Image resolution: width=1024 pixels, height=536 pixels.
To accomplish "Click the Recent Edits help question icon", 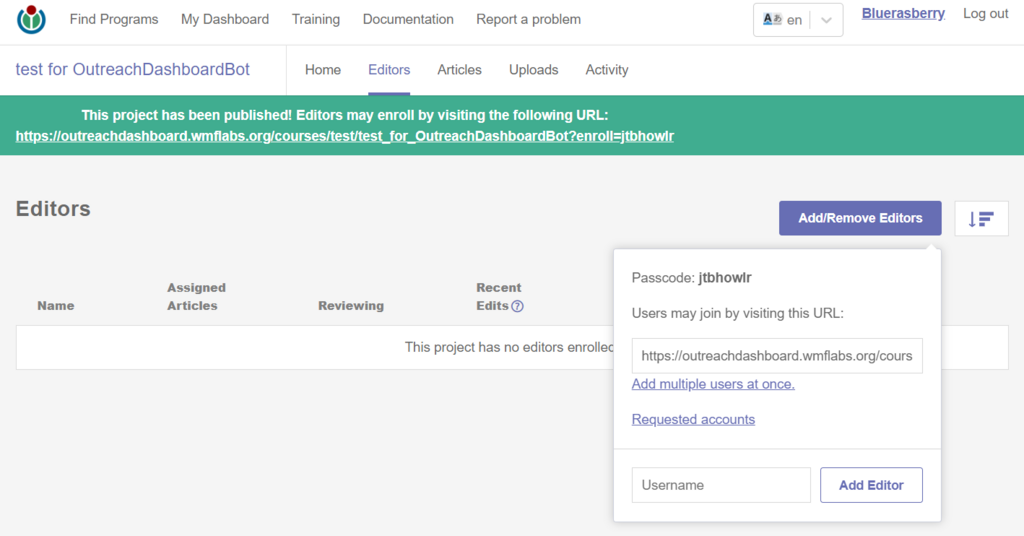I will tap(517, 306).
